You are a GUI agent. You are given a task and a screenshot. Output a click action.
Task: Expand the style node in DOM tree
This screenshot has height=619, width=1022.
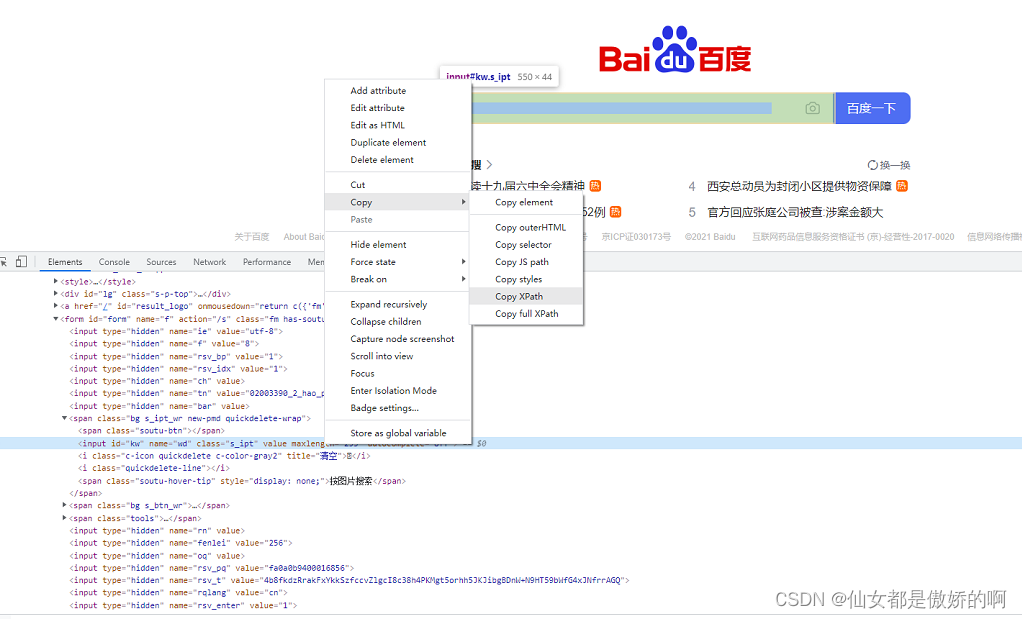[55, 281]
